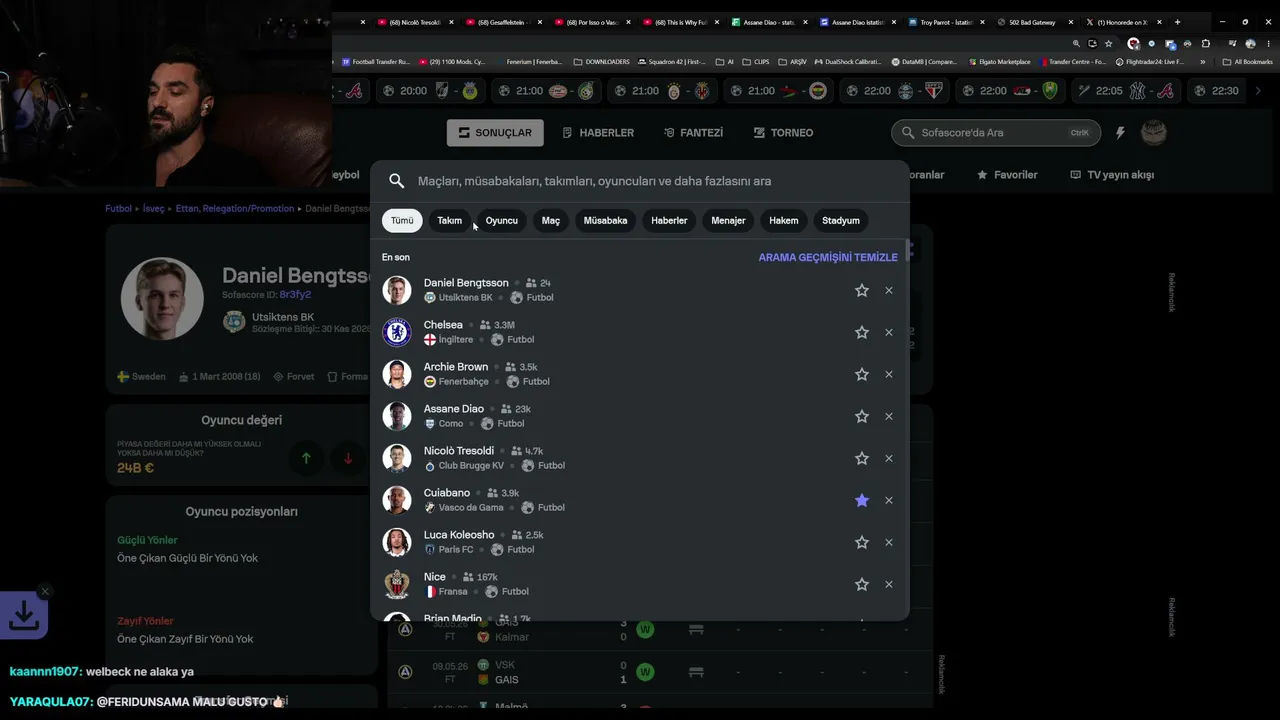Remove Chelsea from search history
This screenshot has height=720, width=1280.
click(889, 332)
